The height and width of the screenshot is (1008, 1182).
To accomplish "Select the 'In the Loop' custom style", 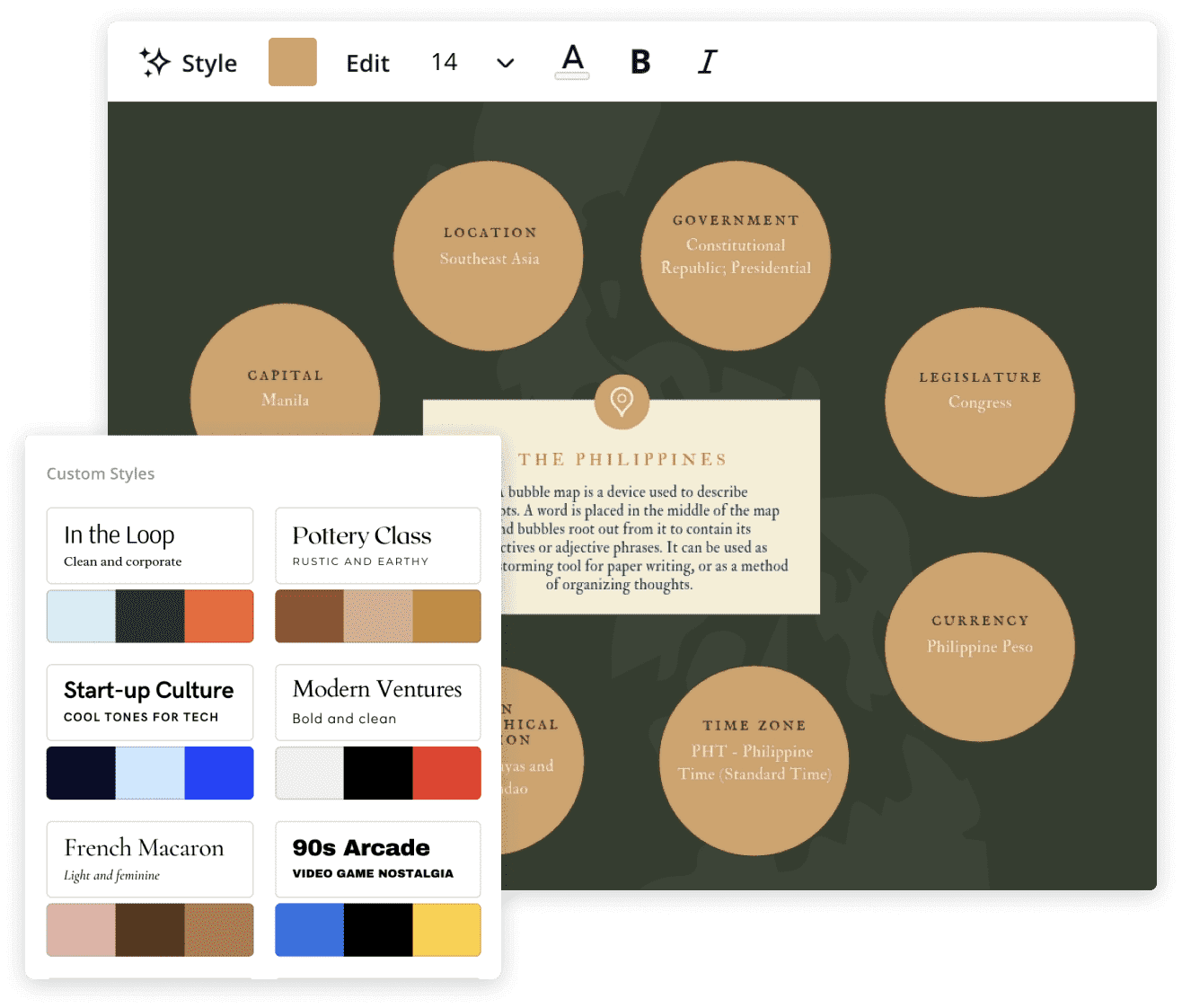I will pyautogui.click(x=149, y=545).
